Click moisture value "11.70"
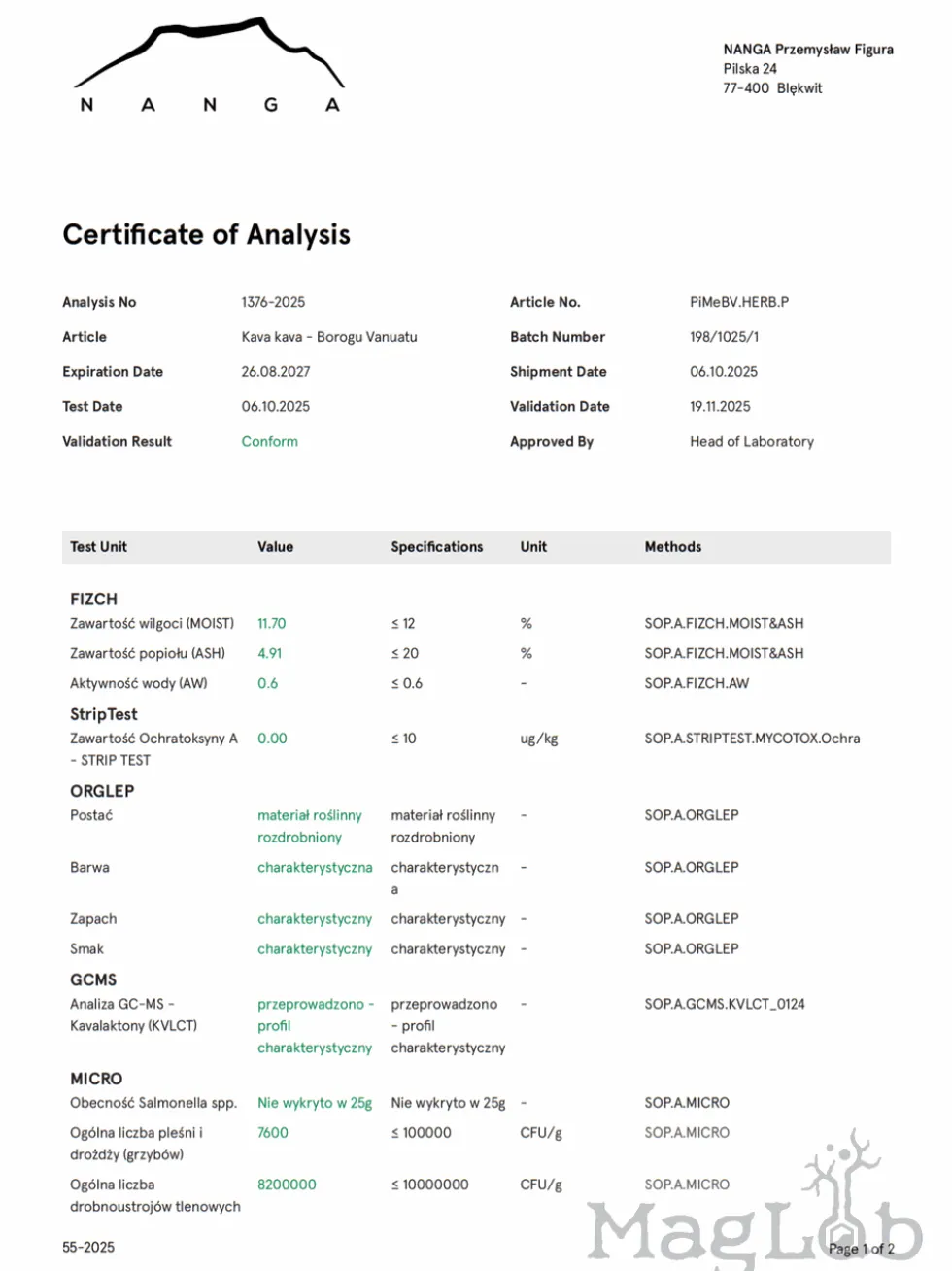This screenshot has width=952, height=1271. pyautogui.click(x=272, y=623)
